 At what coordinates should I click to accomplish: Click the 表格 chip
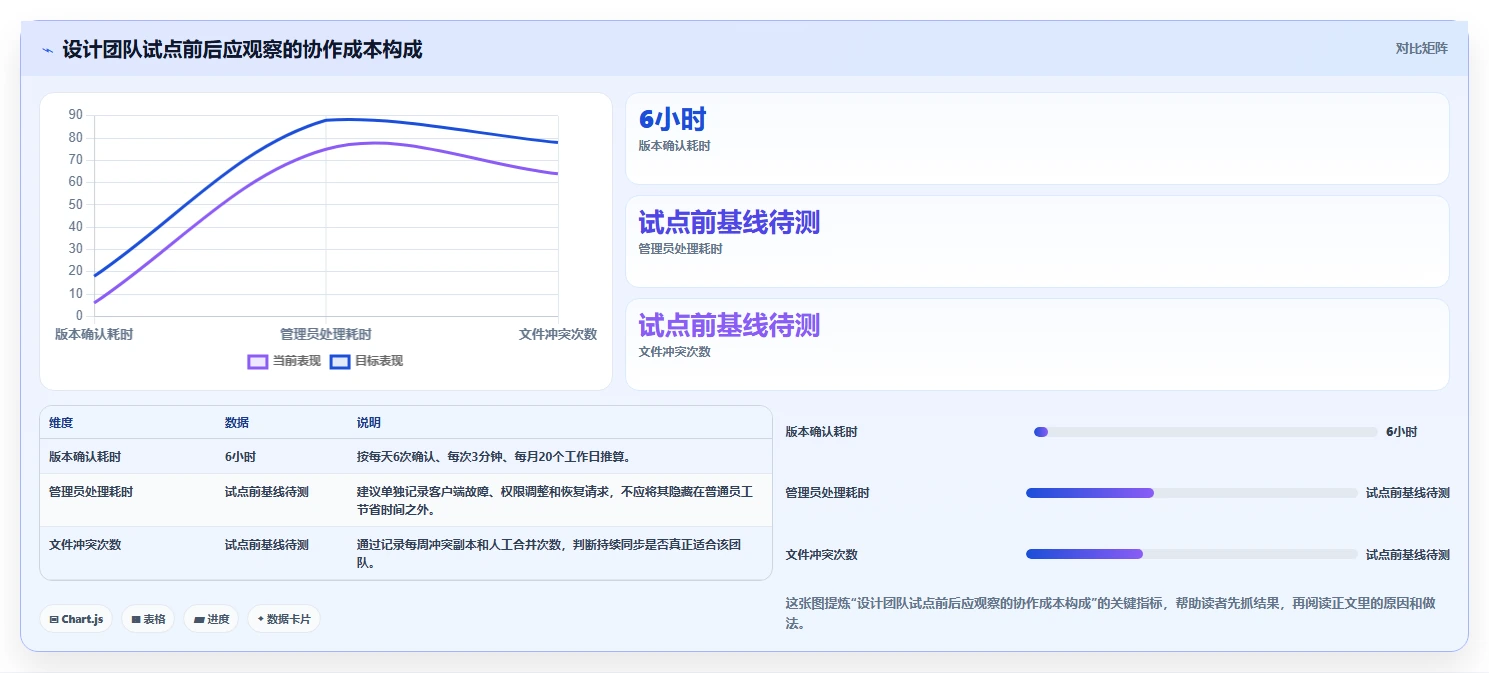coord(148,619)
